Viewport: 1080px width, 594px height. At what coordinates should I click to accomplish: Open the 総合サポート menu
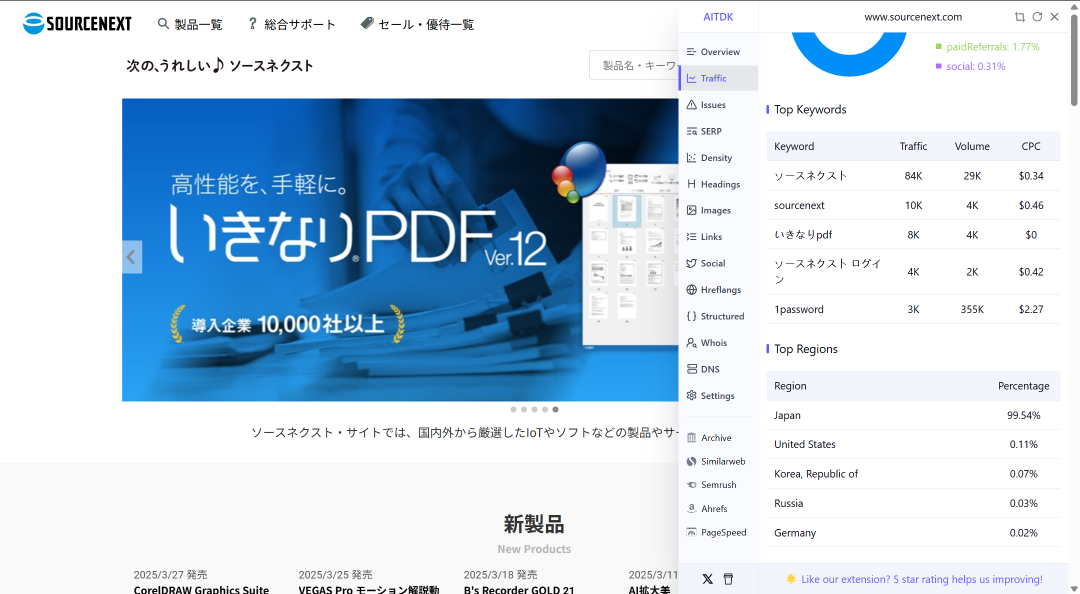click(300, 25)
